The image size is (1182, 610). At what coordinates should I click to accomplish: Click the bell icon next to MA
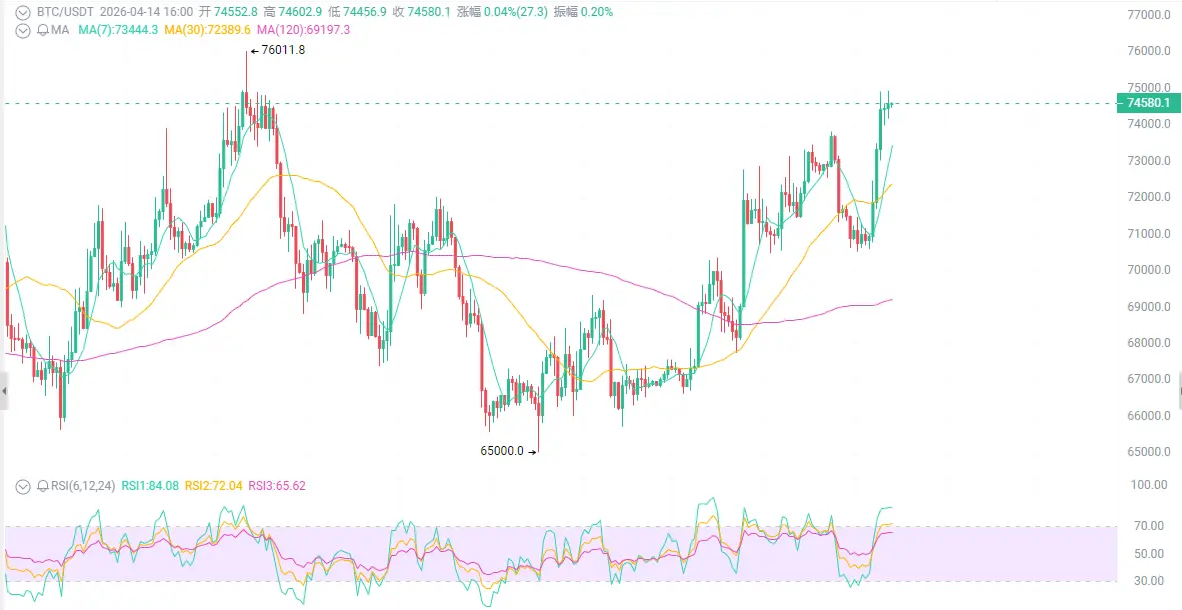[x=43, y=30]
